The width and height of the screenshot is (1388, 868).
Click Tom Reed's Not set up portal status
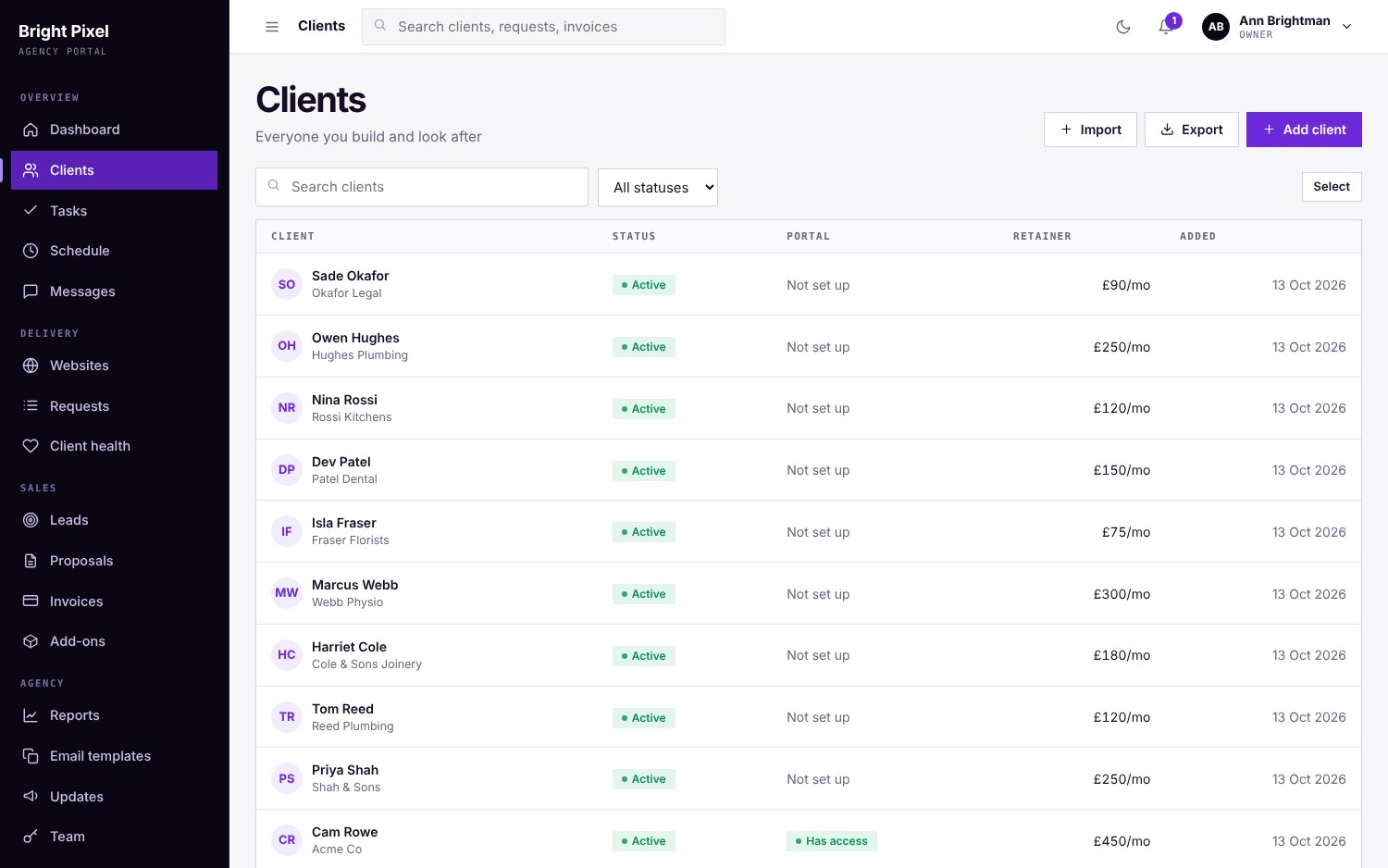[x=818, y=717]
